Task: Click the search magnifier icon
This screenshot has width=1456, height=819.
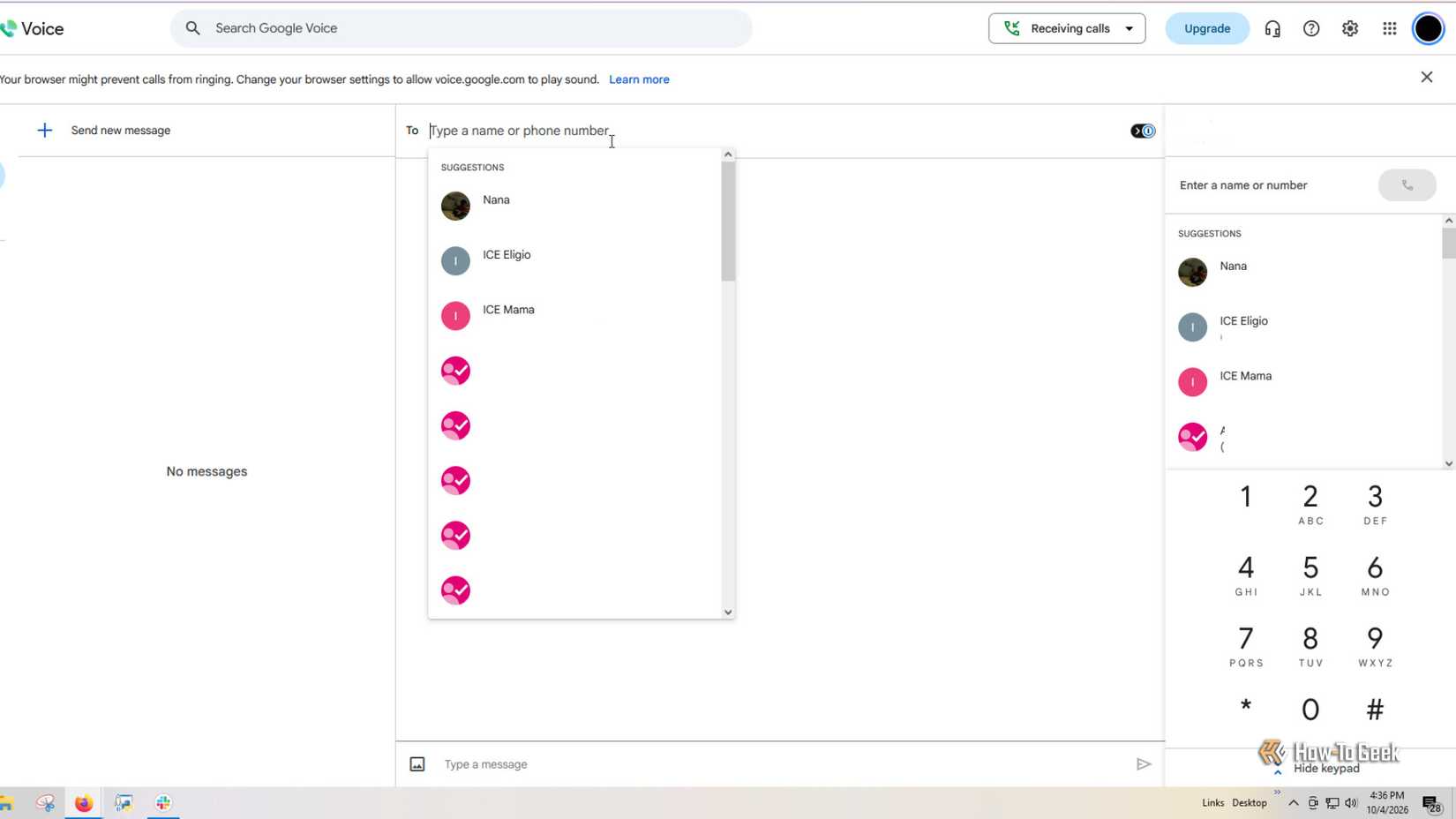Action: [192, 28]
